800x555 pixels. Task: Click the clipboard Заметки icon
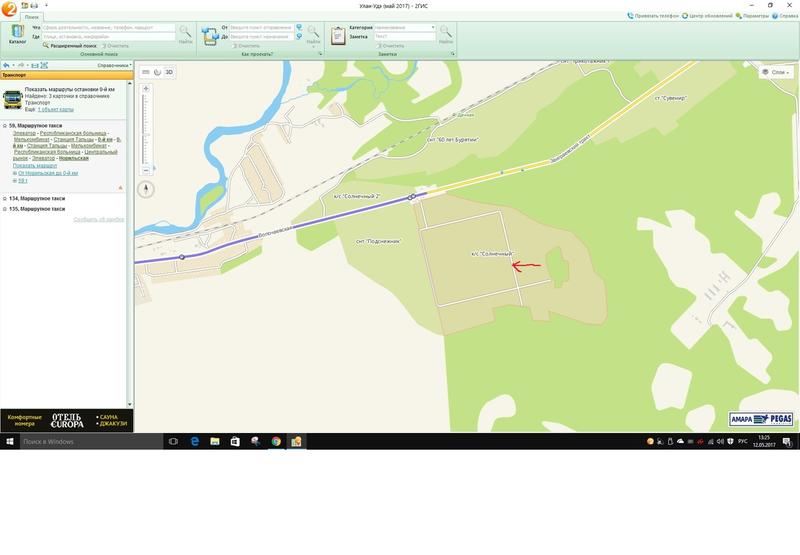(338, 36)
